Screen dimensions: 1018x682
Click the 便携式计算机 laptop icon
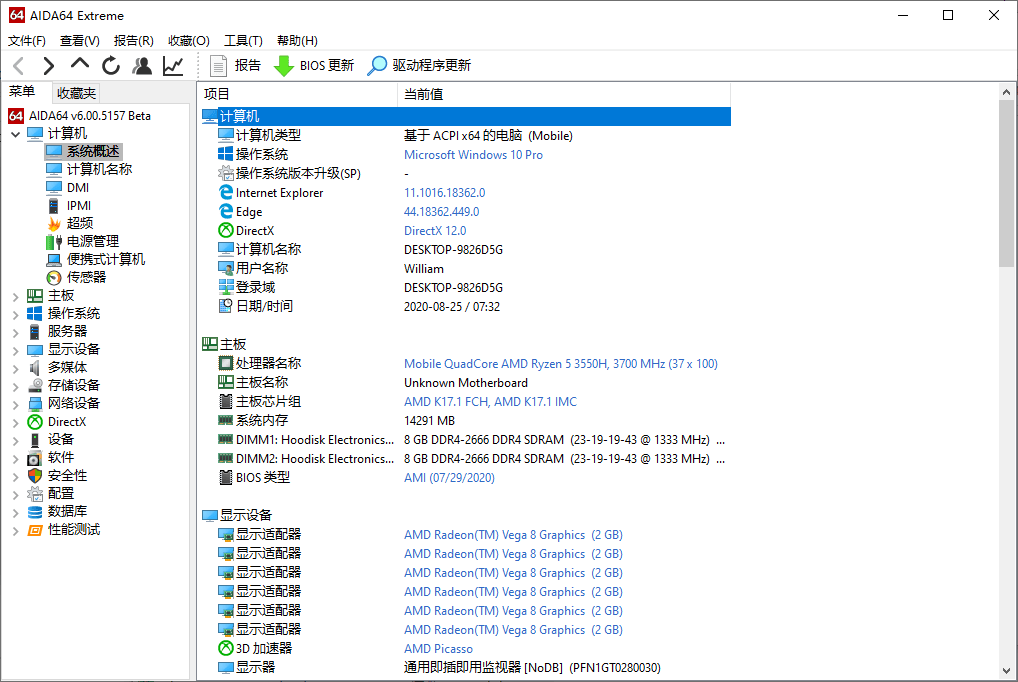point(54,260)
